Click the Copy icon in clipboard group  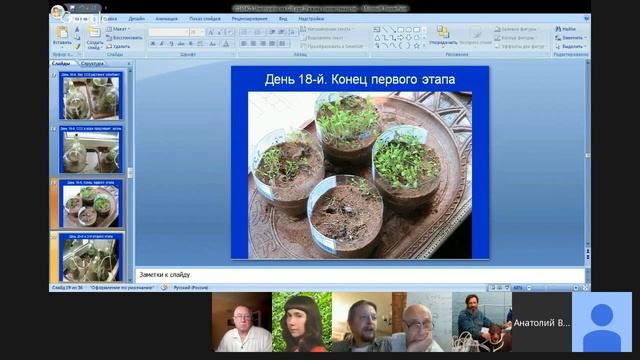pos(77,38)
